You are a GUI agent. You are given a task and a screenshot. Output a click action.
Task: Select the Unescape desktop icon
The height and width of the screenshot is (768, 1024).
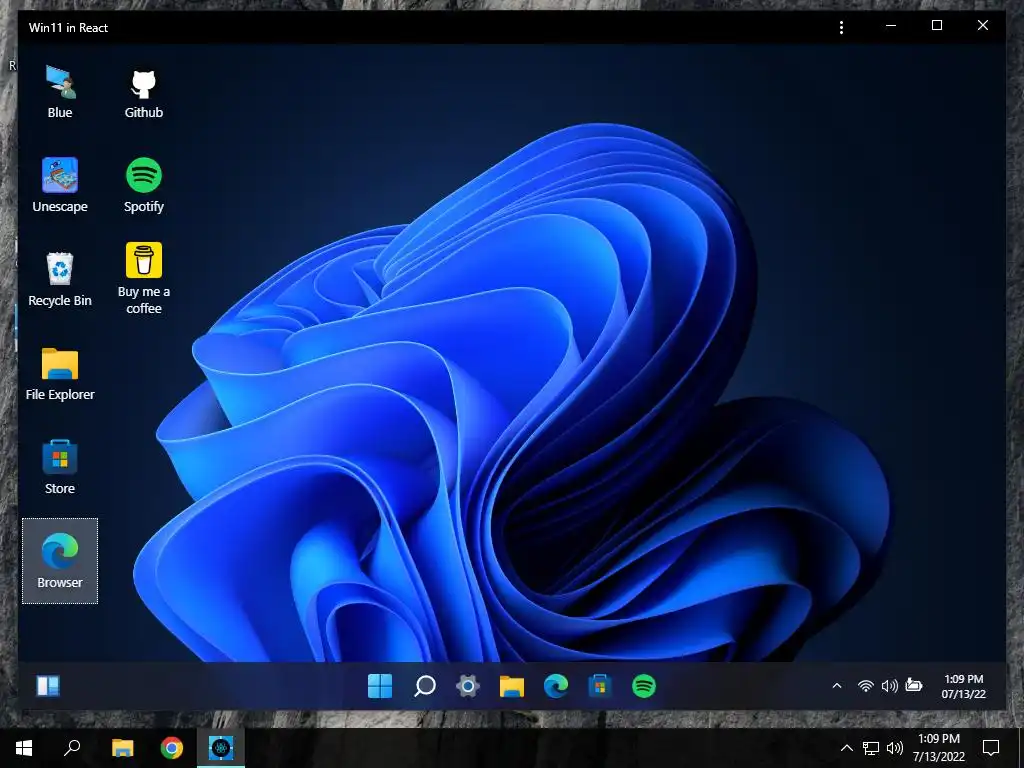60,185
